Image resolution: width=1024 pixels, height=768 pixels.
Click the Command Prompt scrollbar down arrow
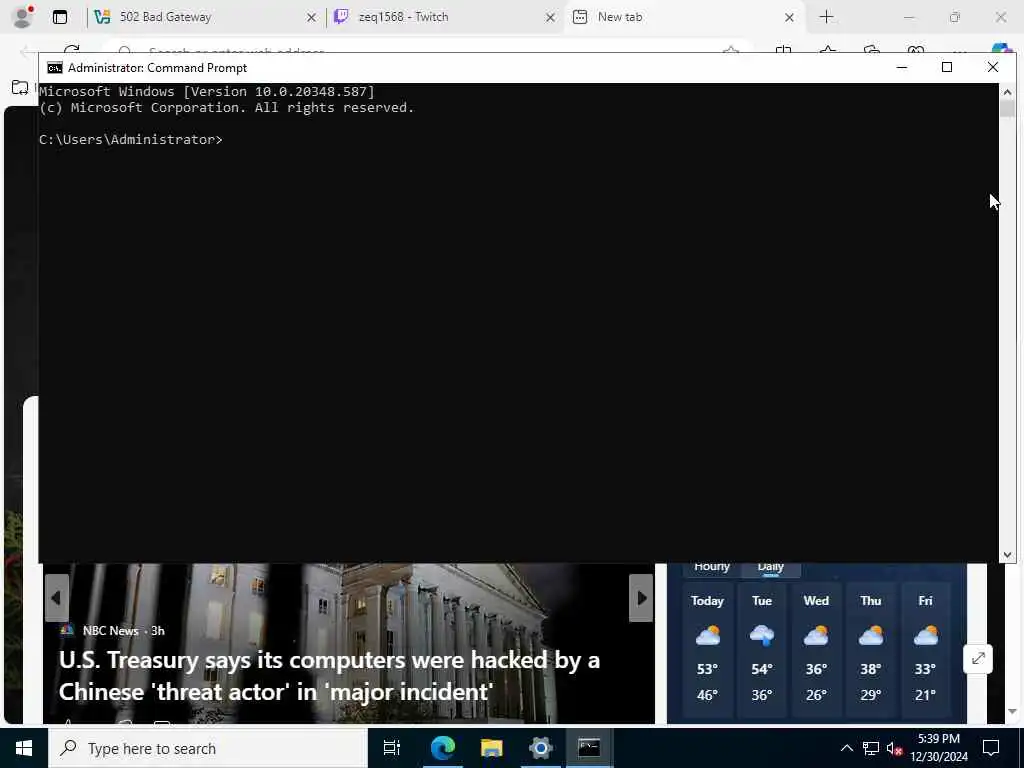coord(1007,554)
